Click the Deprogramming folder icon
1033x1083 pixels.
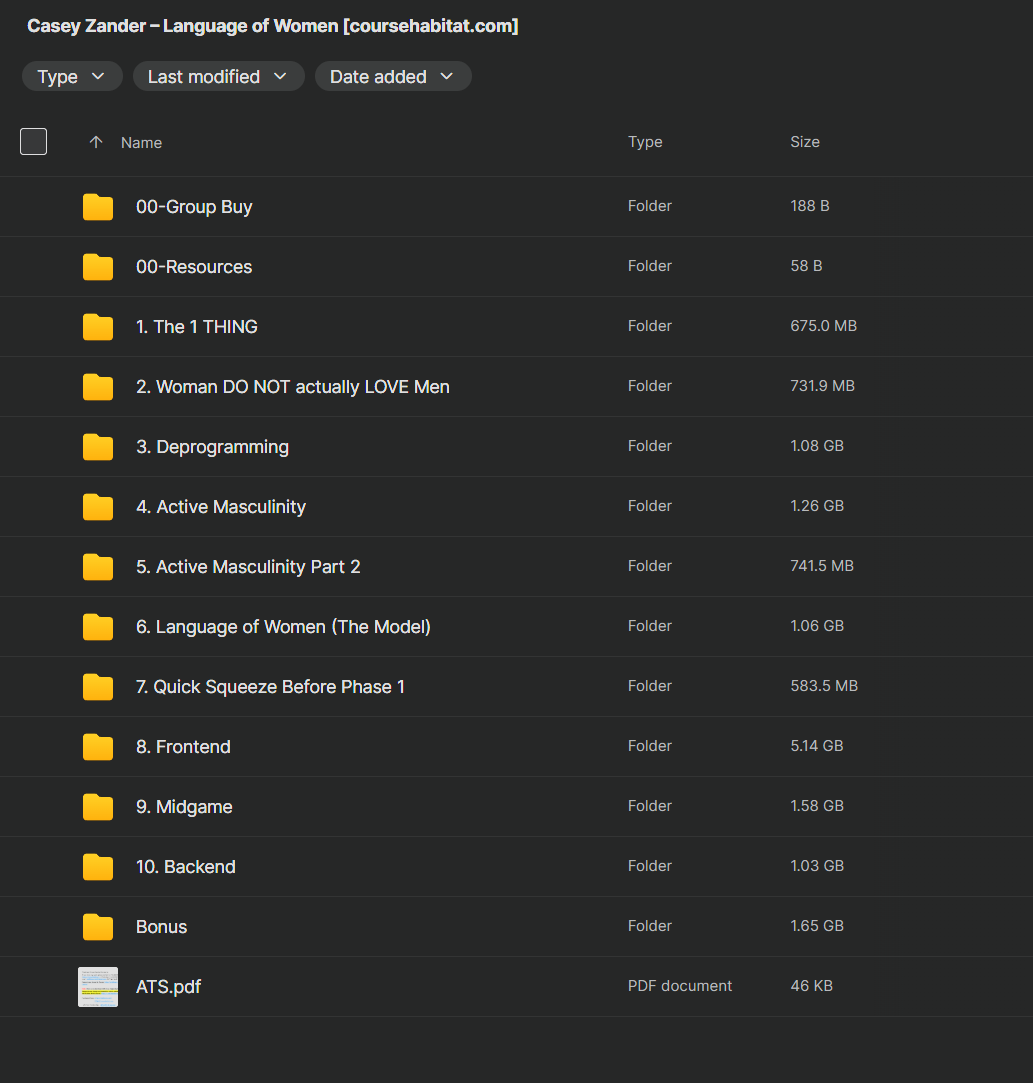click(x=98, y=447)
